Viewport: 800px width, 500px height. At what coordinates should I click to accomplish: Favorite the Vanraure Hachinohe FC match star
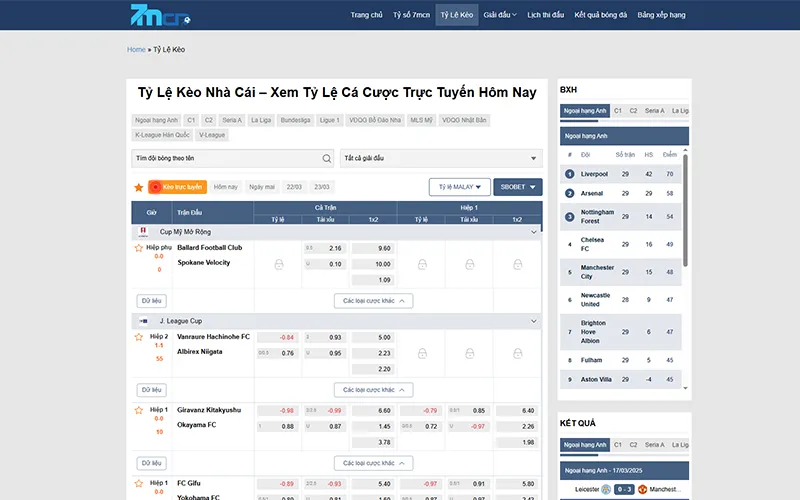[x=138, y=337]
